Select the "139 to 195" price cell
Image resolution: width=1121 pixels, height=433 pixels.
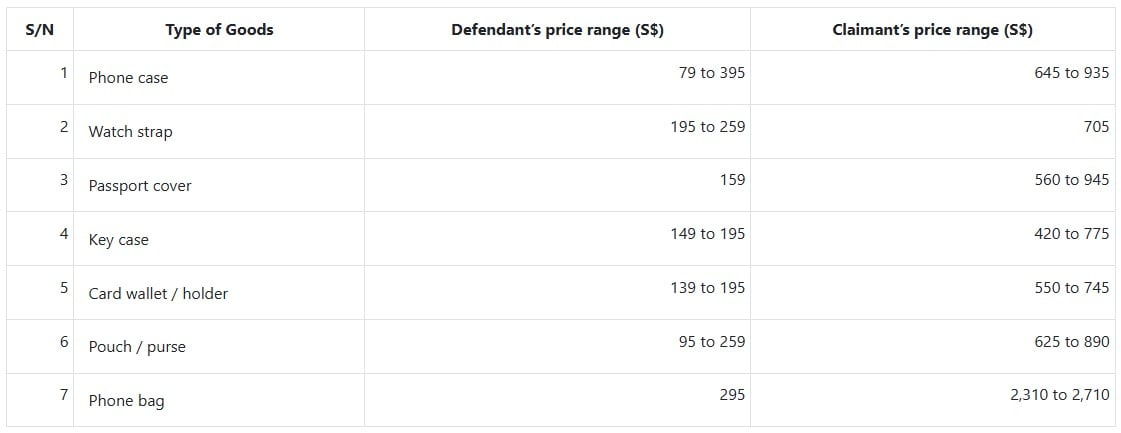[707, 288]
